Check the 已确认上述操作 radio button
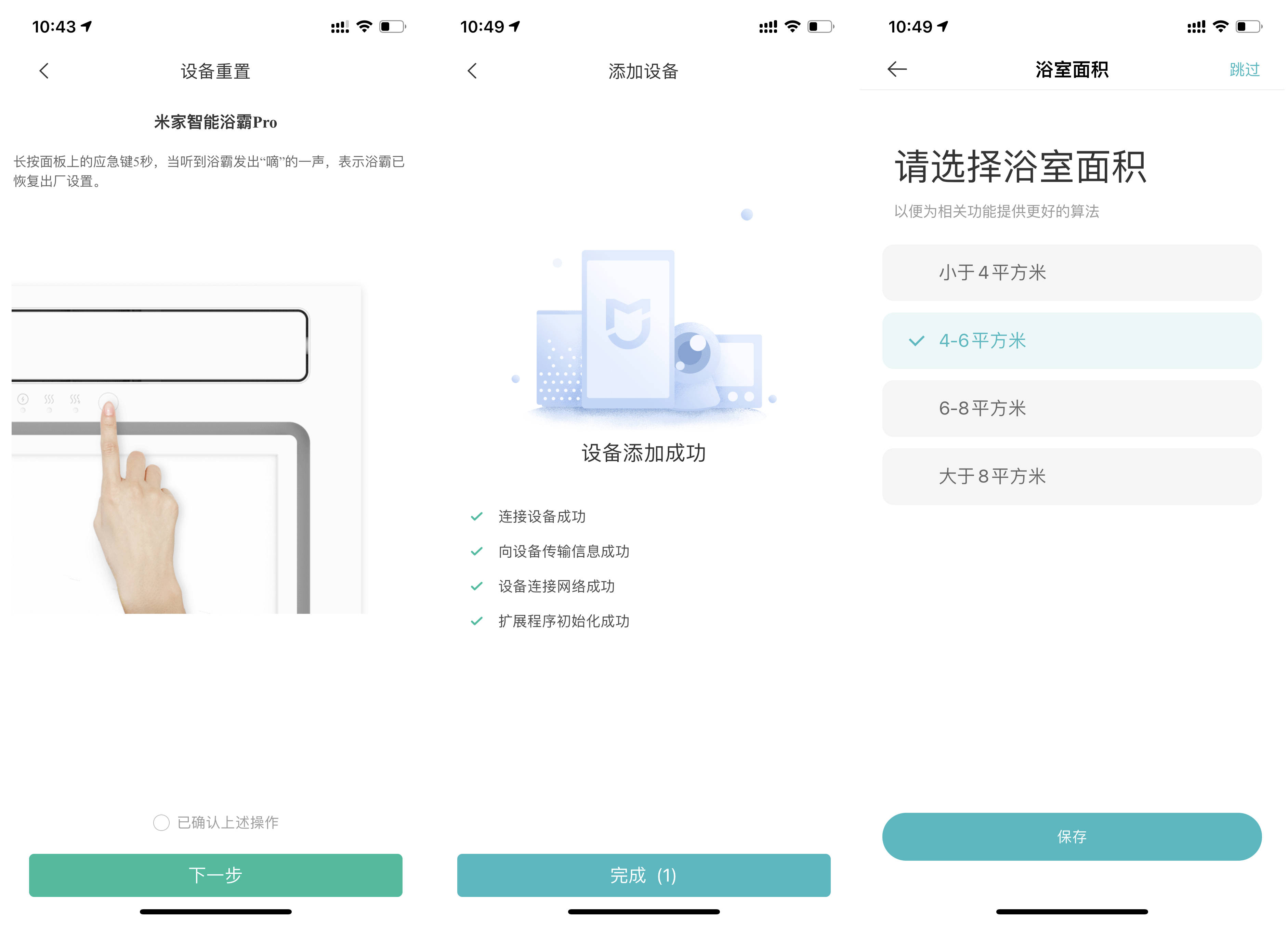The image size is (1288, 926). pos(161,822)
